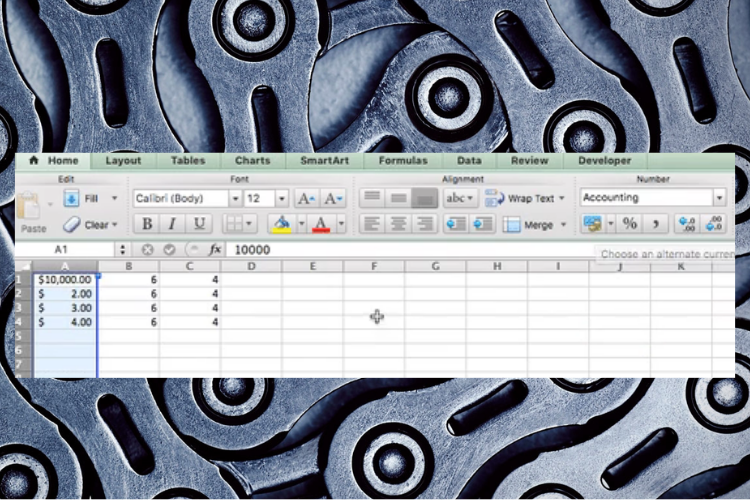The image size is (750, 500).
Task: Click the Borders grid icon
Action: pyautogui.click(x=234, y=223)
